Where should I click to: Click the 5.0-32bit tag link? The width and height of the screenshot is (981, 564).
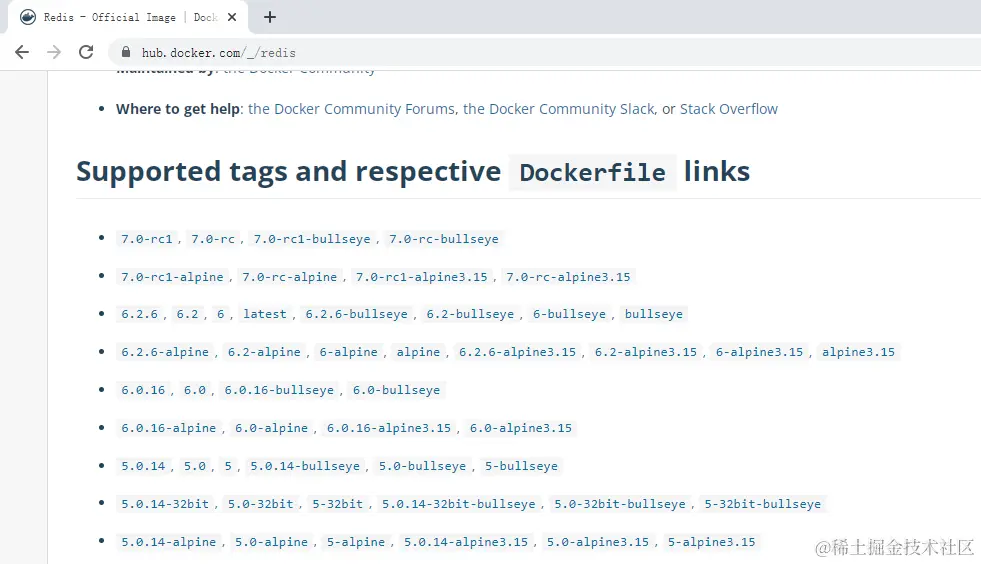[260, 504]
